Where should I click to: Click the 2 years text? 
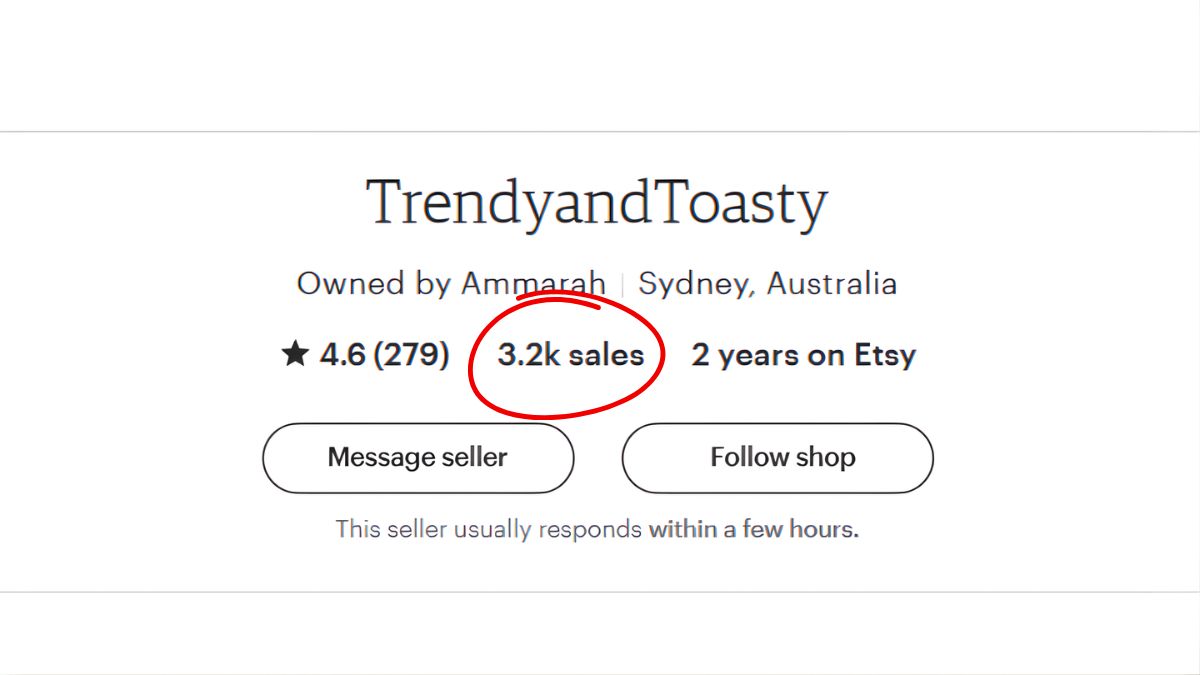coord(746,355)
